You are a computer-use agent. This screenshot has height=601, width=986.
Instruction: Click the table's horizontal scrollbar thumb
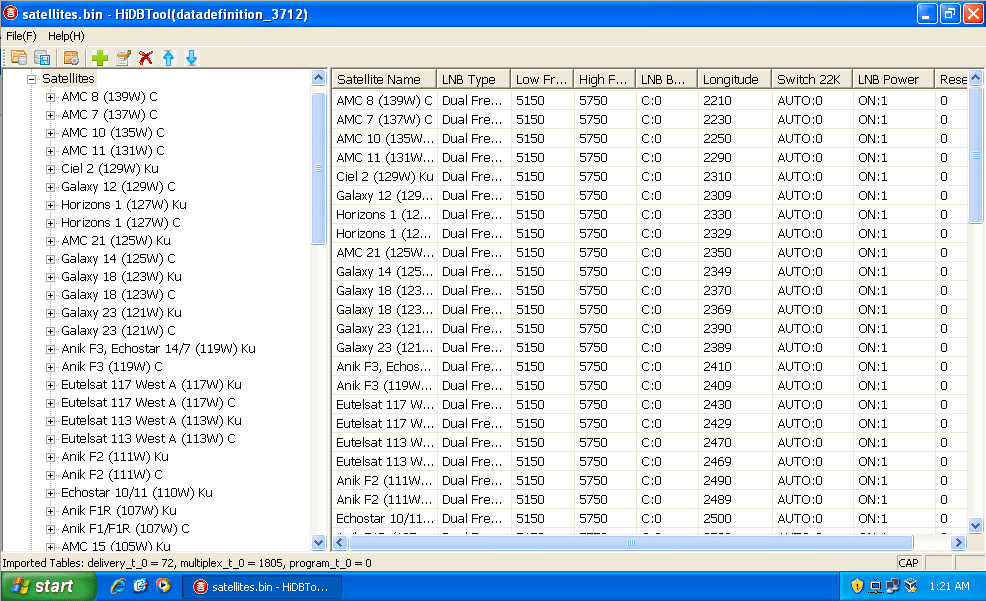tap(631, 543)
